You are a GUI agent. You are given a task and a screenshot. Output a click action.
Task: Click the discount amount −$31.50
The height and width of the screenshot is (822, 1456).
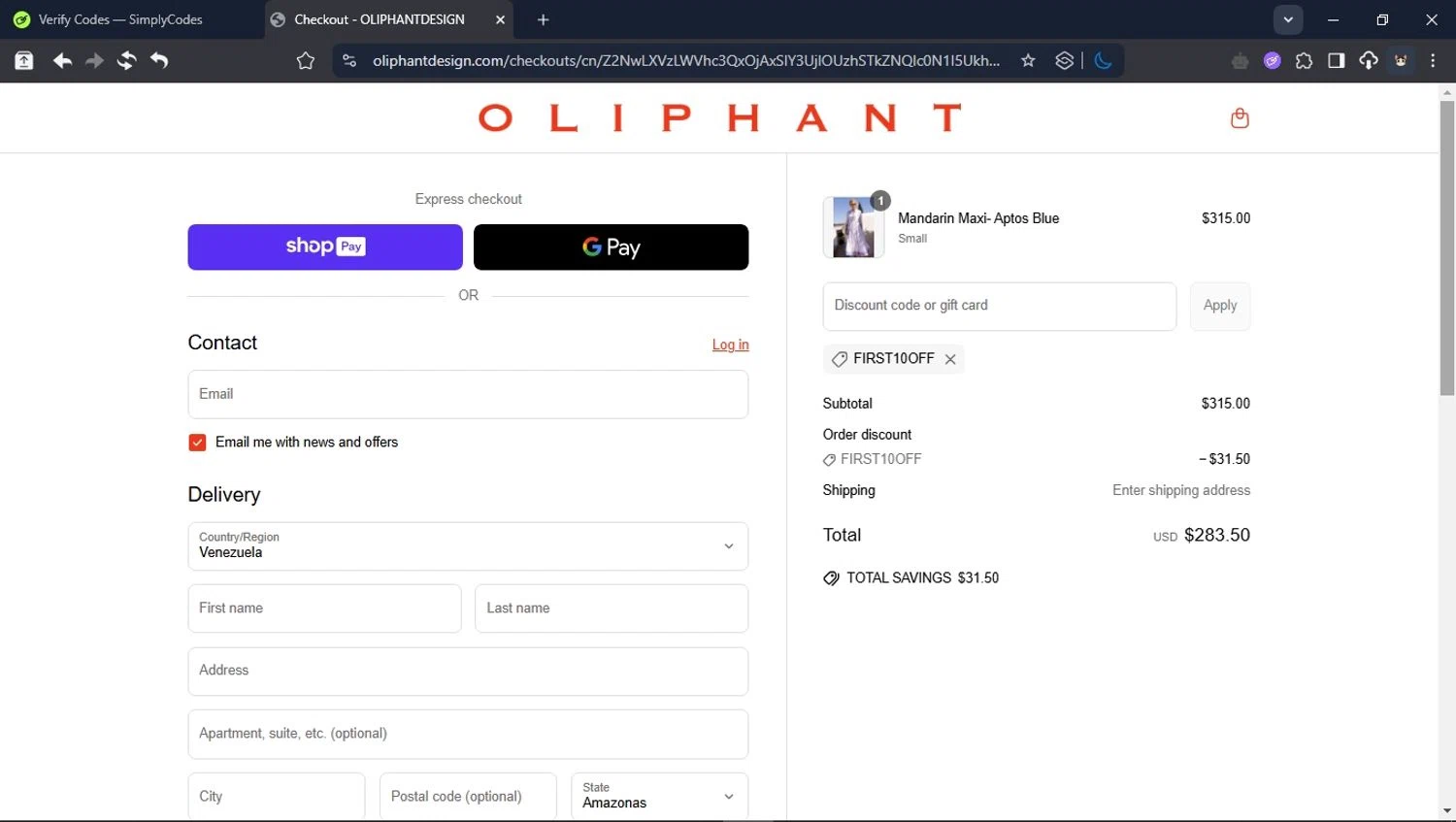pyautogui.click(x=1225, y=459)
